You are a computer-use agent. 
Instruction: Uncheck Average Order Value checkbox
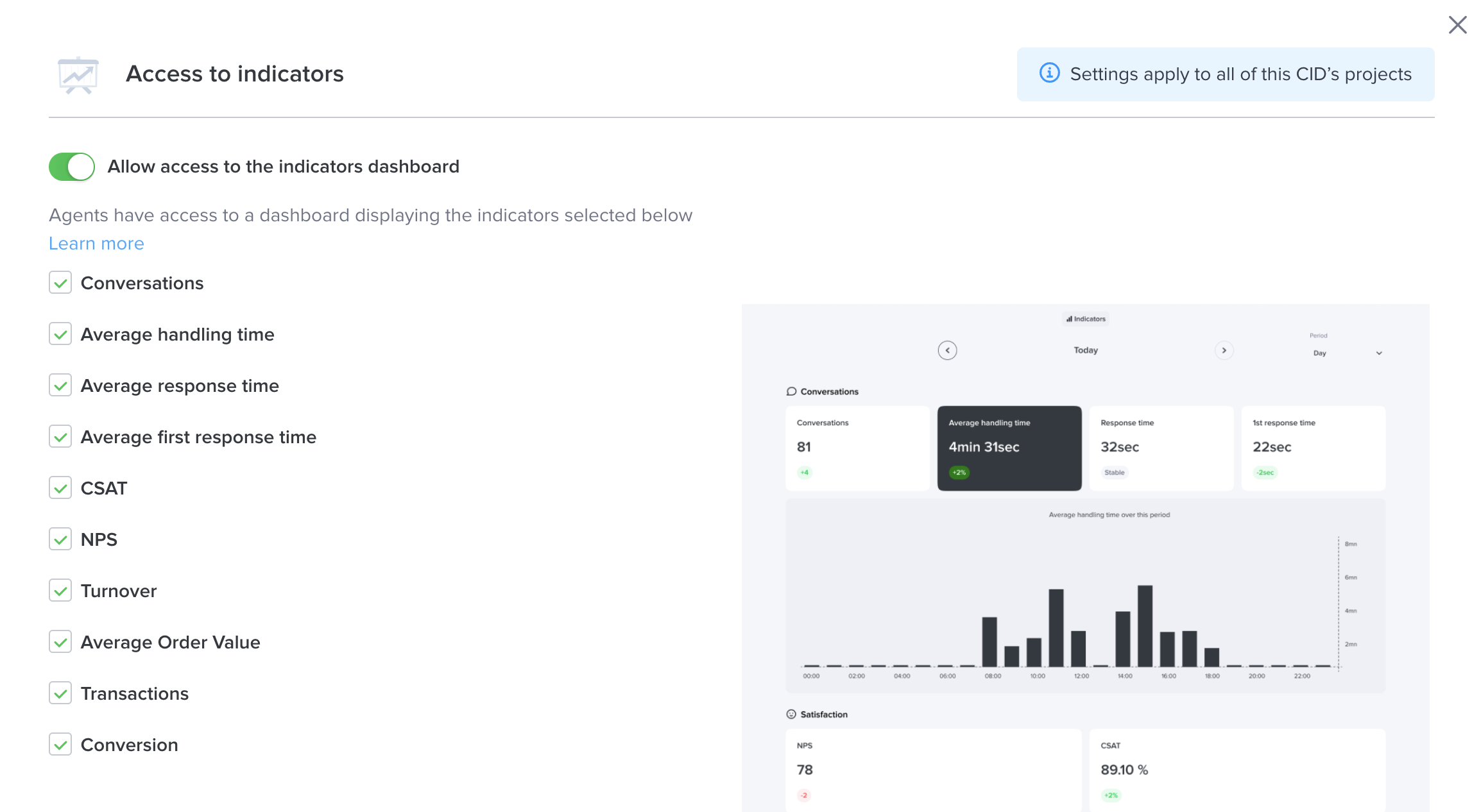pyautogui.click(x=60, y=642)
